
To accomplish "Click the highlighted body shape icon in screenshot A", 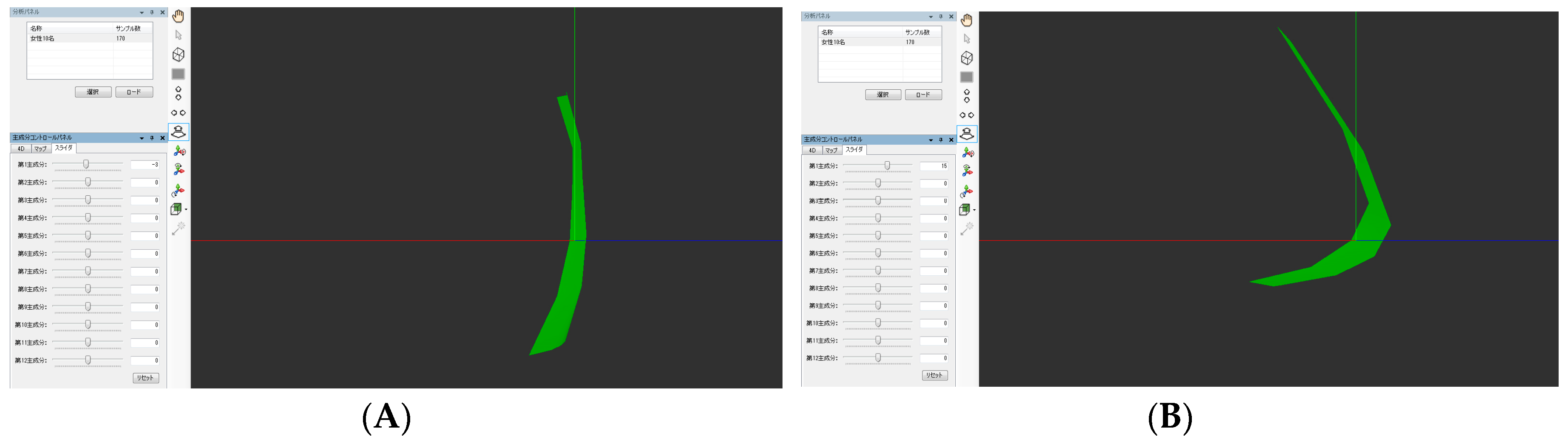I will tap(178, 131).
